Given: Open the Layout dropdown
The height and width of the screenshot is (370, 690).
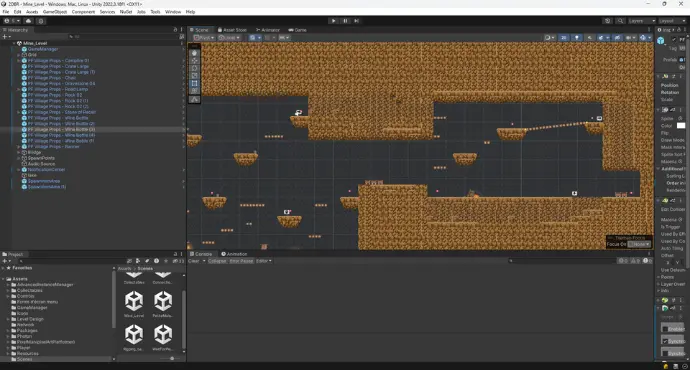Looking at the screenshot, I should (x=672, y=21).
